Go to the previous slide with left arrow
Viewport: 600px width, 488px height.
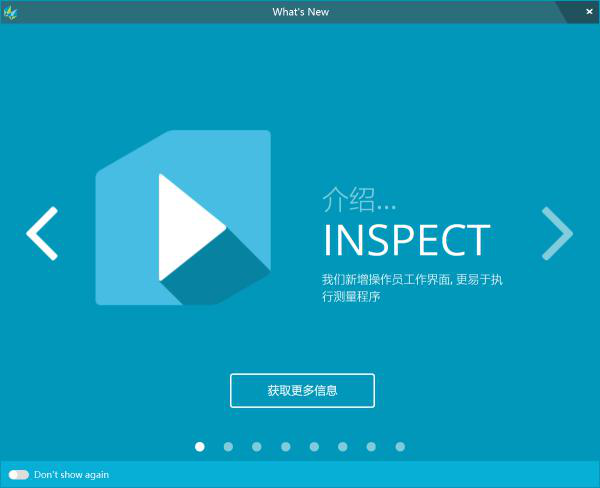click(x=42, y=234)
